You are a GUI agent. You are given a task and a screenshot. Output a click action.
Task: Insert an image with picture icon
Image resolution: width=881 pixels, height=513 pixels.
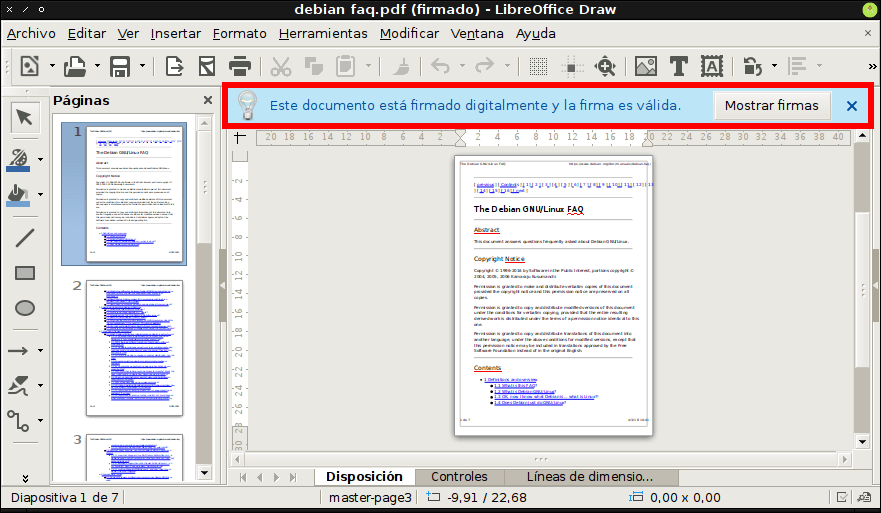pos(646,66)
